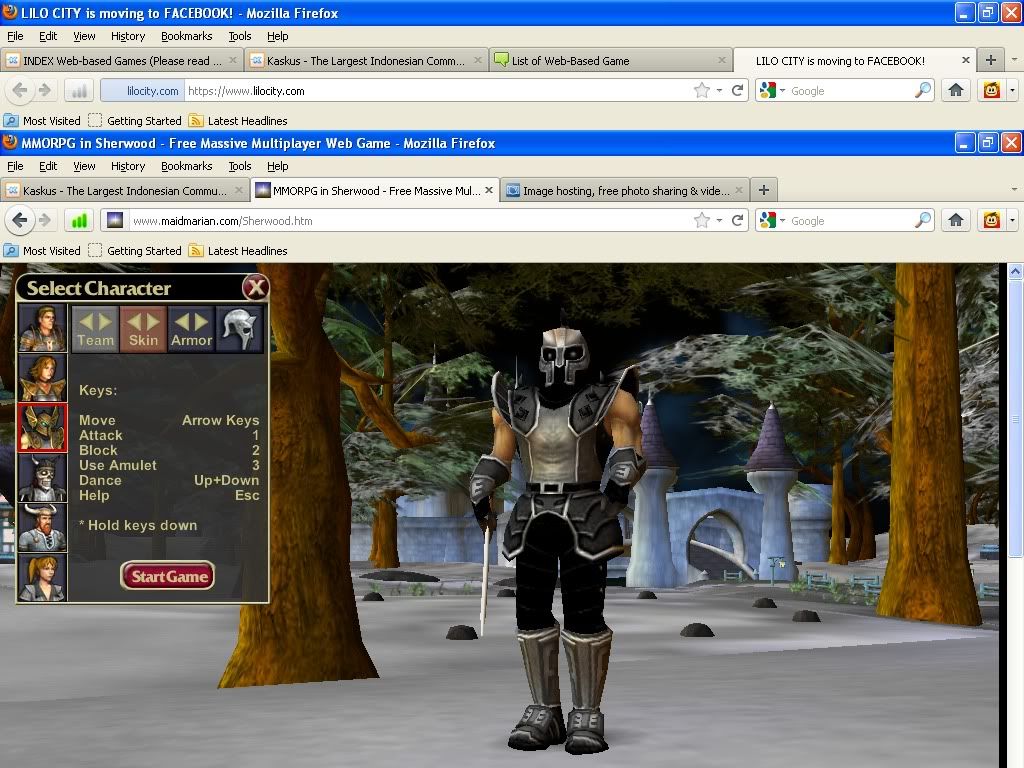This screenshot has height=768, width=1024.
Task: Open Latest Headlines in LILO CITY window bookmarks
Action: click(x=238, y=121)
